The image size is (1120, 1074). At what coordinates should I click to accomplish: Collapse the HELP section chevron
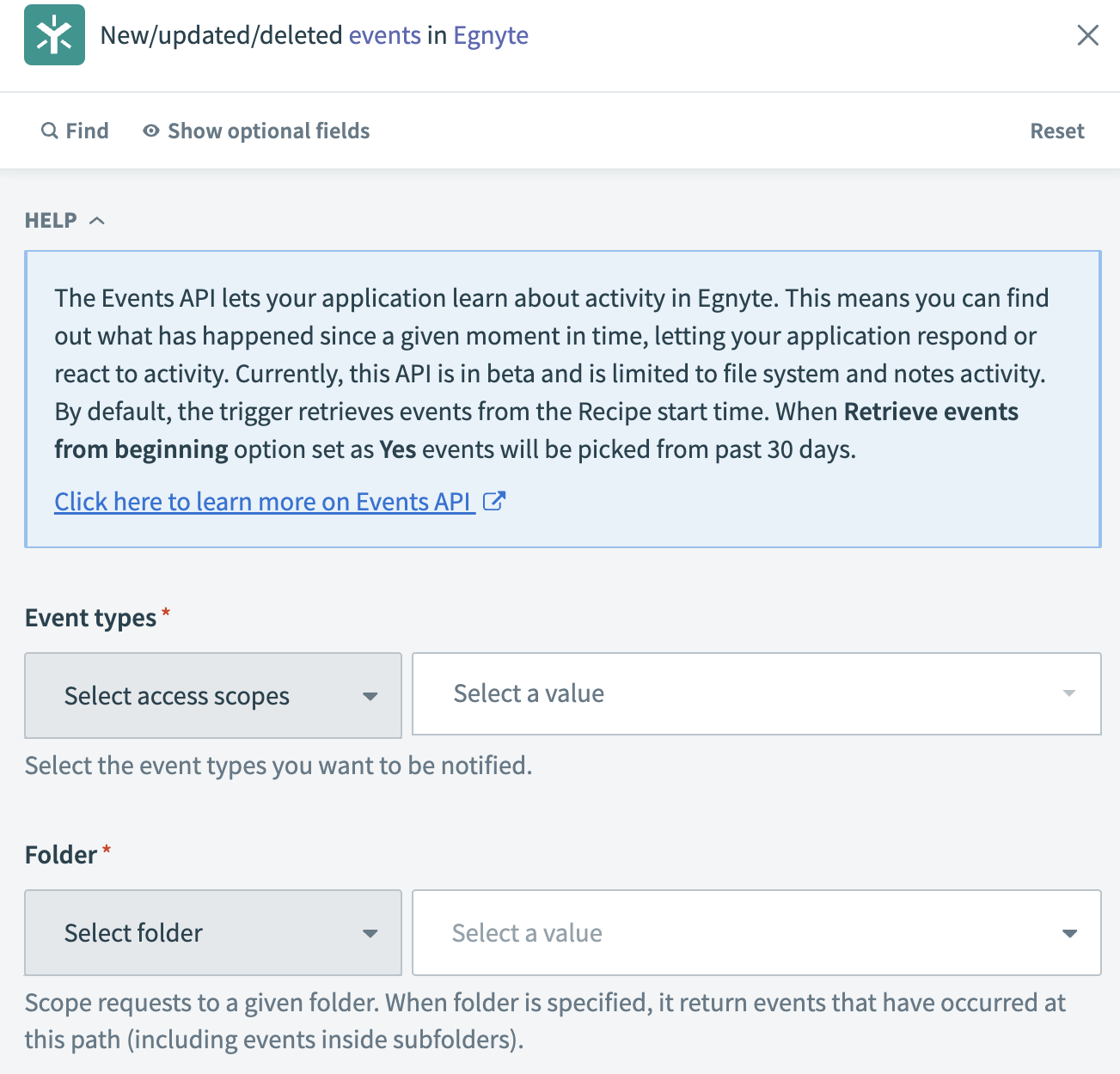(x=97, y=221)
